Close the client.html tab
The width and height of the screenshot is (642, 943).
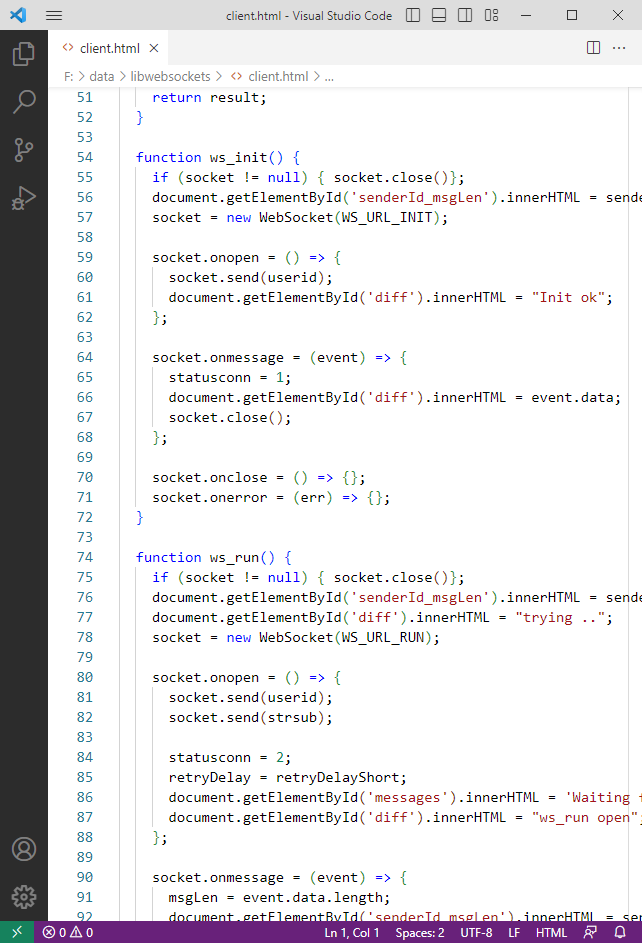(154, 48)
